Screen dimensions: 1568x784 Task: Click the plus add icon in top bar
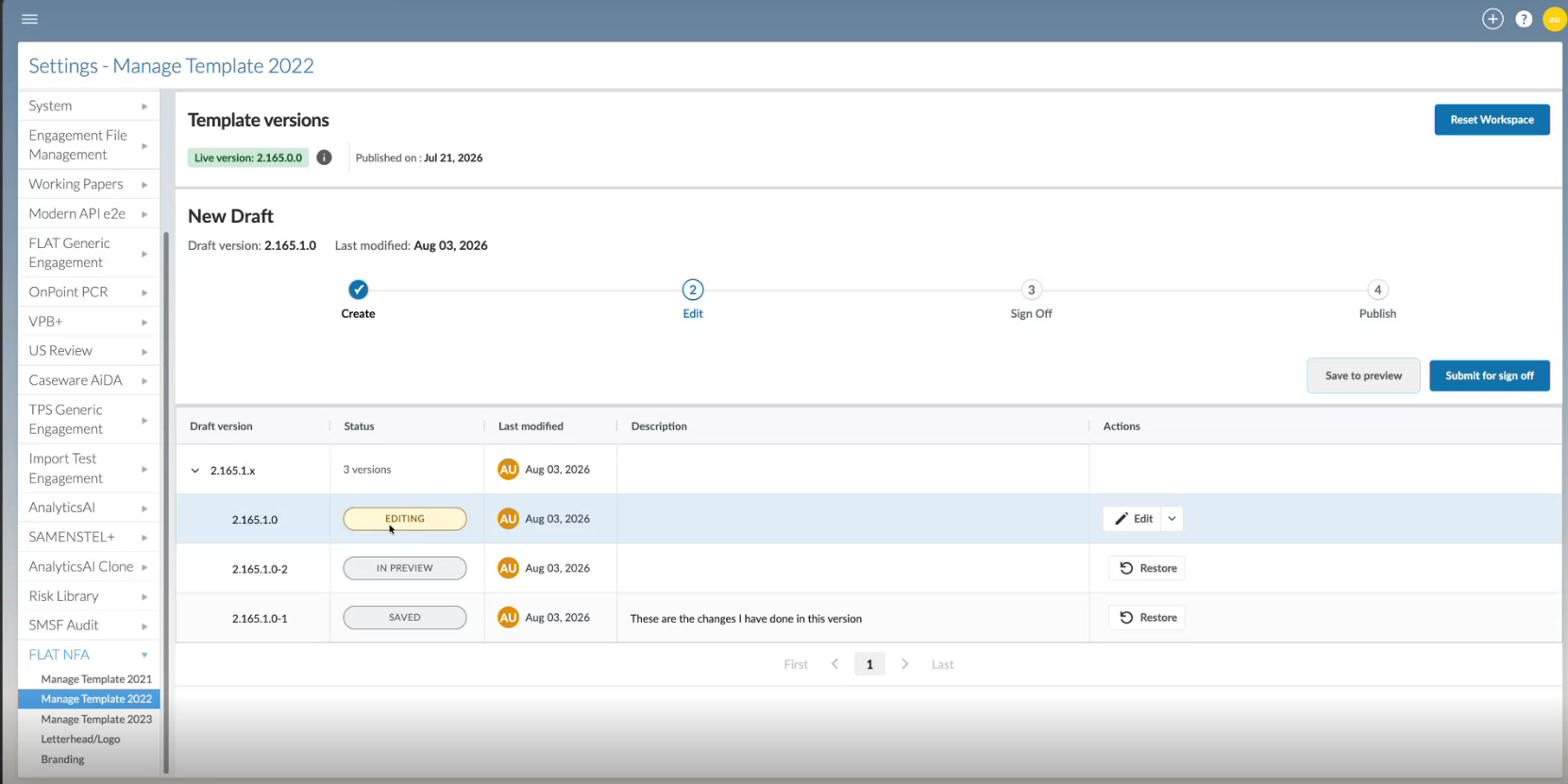(x=1492, y=19)
